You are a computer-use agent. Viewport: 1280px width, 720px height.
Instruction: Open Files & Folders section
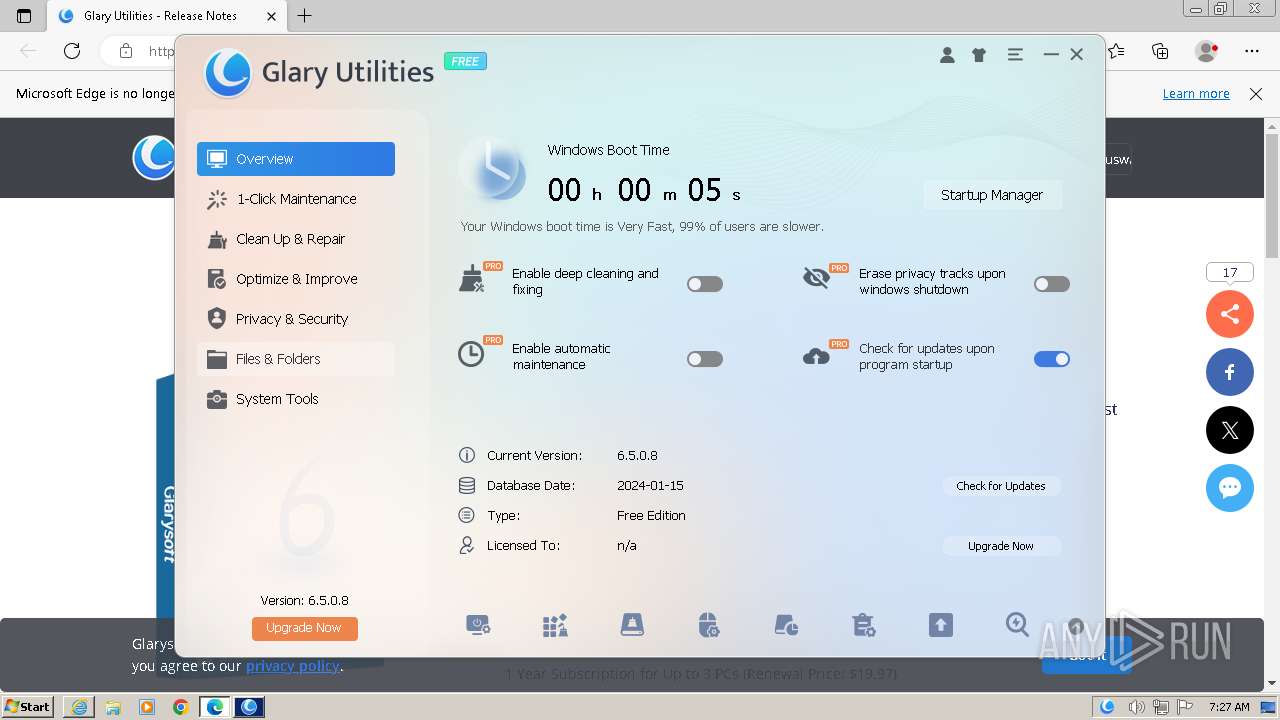[x=296, y=359]
